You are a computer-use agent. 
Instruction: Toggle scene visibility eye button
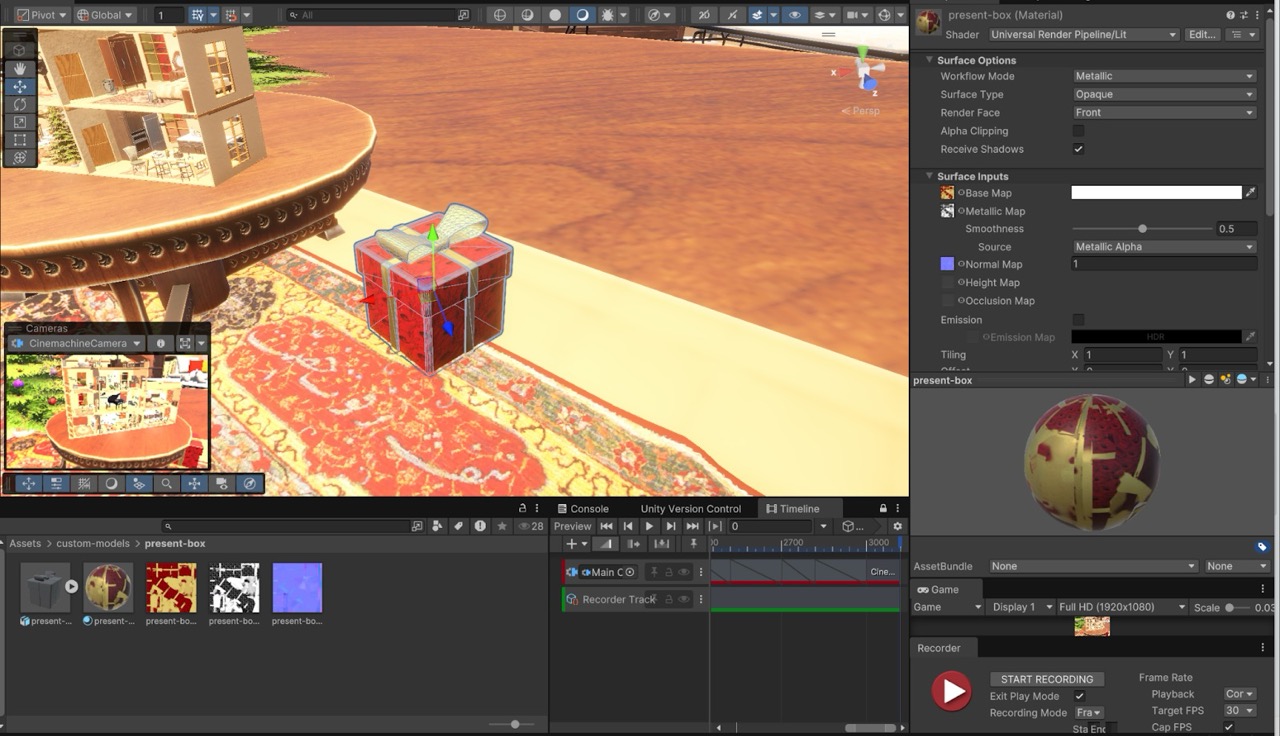(794, 15)
